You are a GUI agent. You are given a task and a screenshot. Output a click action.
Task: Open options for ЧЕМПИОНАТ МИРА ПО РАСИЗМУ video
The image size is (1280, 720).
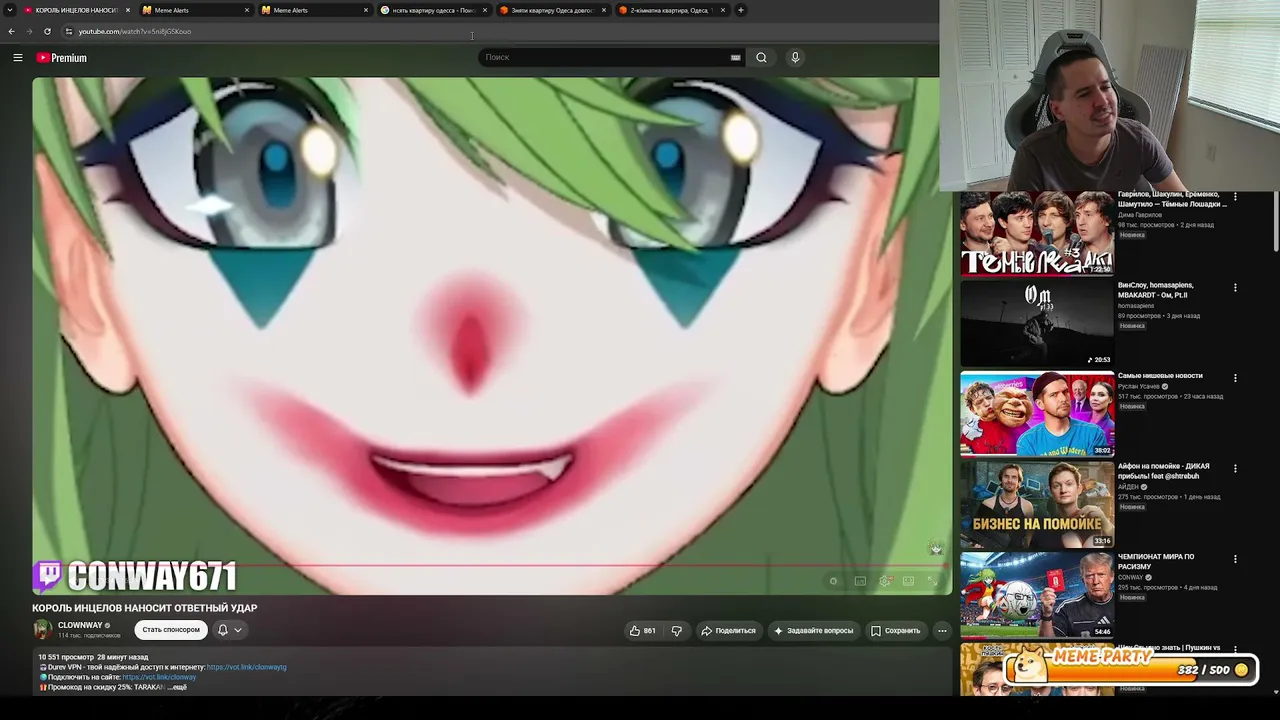(1235, 559)
